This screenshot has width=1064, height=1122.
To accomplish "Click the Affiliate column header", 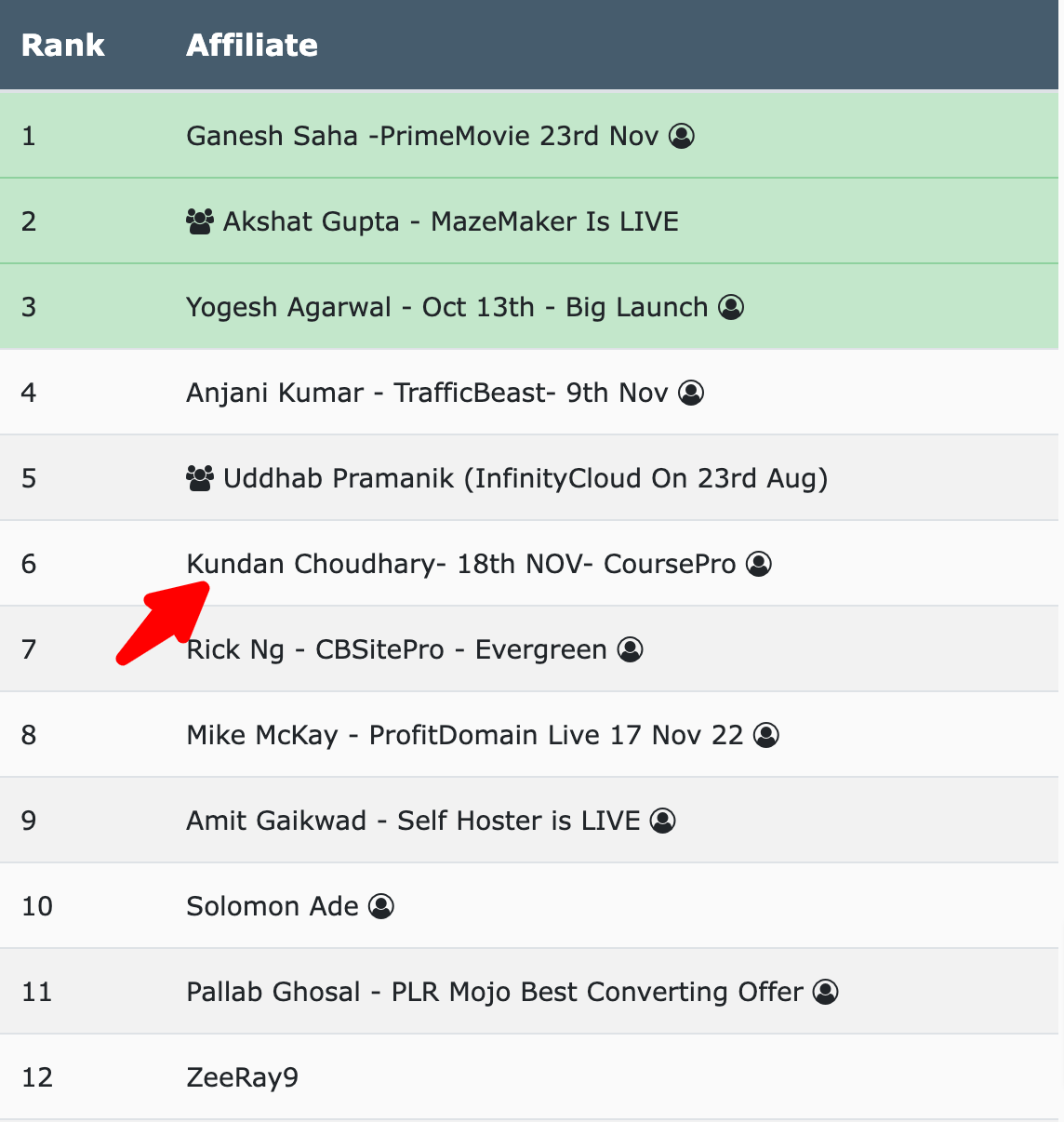I will pyautogui.click(x=252, y=45).
